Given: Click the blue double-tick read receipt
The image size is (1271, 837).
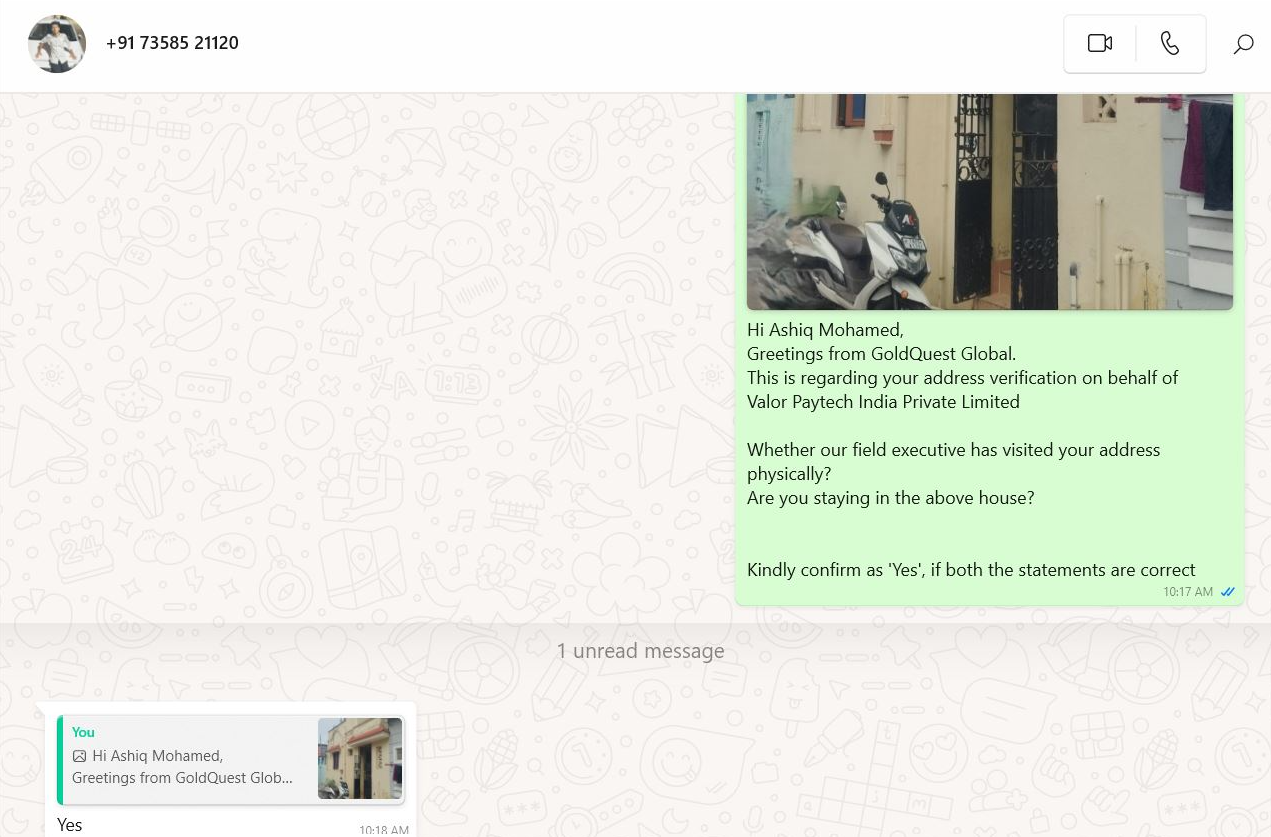Looking at the screenshot, I should [x=1227, y=592].
